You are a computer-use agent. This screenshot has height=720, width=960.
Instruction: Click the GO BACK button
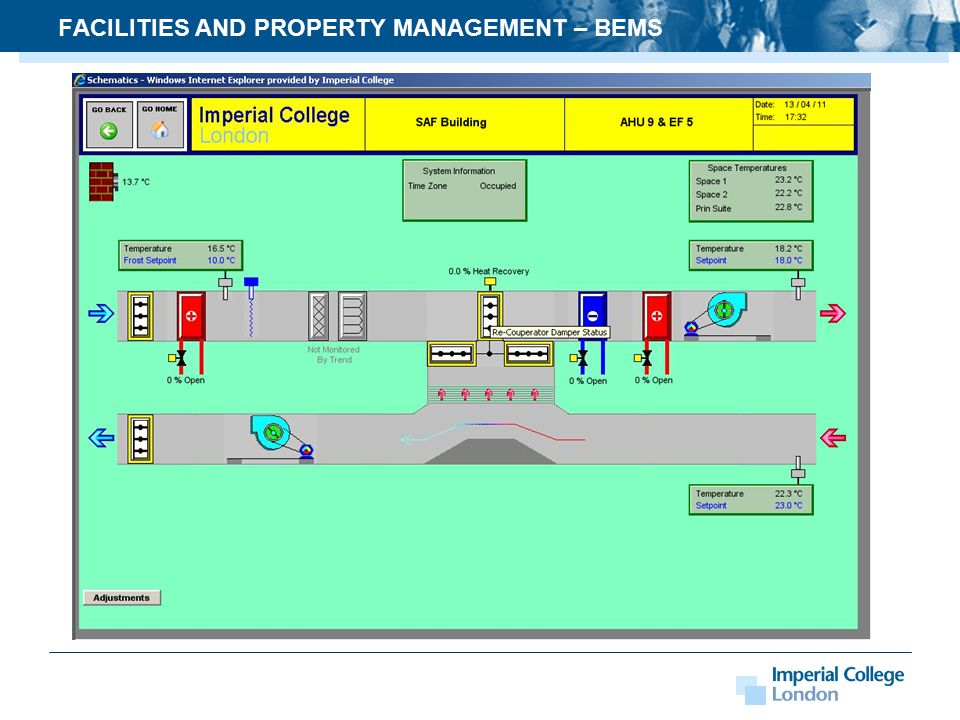click(109, 124)
